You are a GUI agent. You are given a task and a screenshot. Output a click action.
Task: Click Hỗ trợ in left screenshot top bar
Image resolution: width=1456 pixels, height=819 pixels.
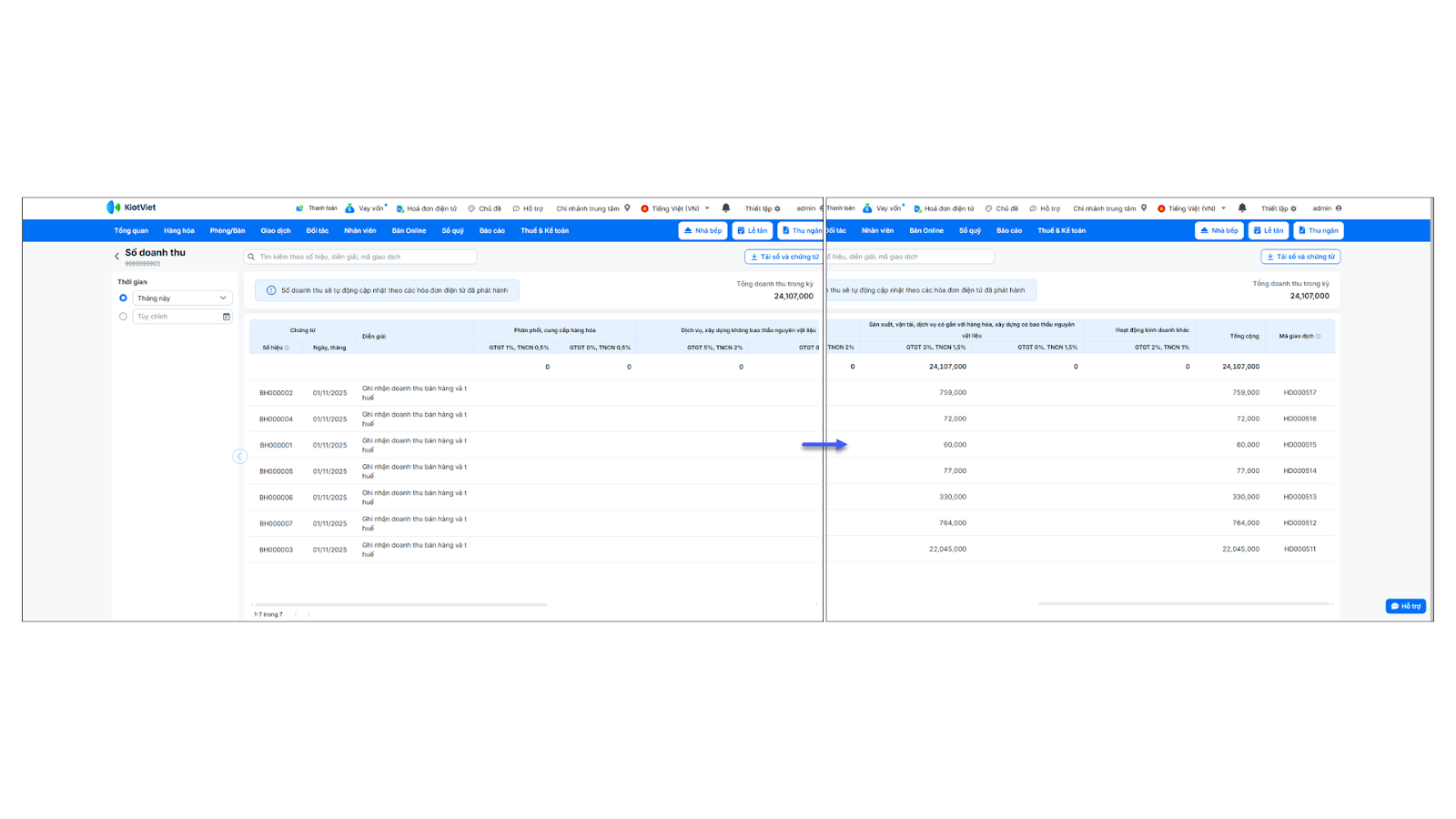[528, 208]
